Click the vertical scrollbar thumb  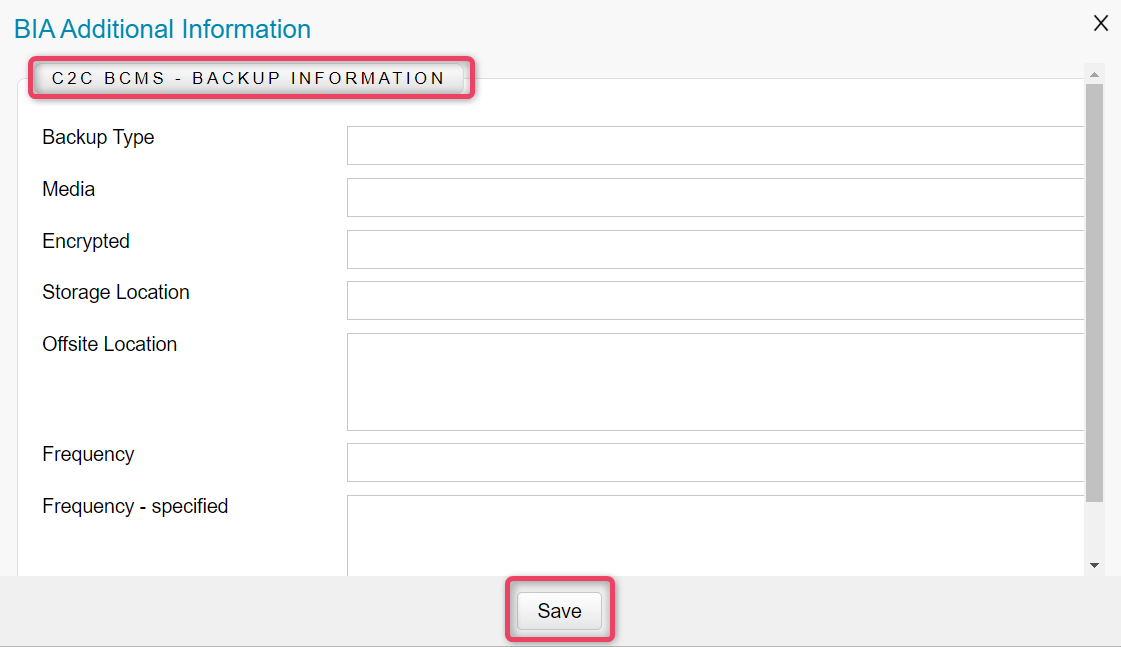(x=1094, y=290)
